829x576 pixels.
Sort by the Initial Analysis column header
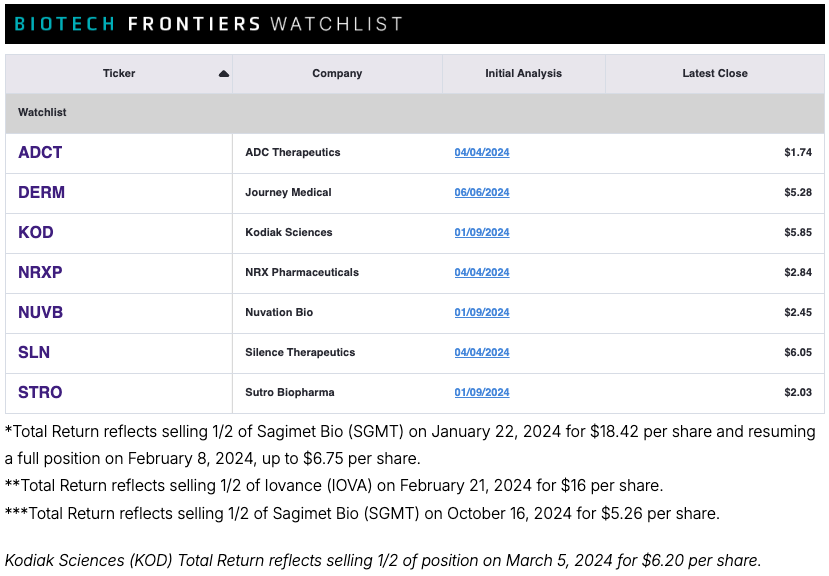[x=523, y=74]
